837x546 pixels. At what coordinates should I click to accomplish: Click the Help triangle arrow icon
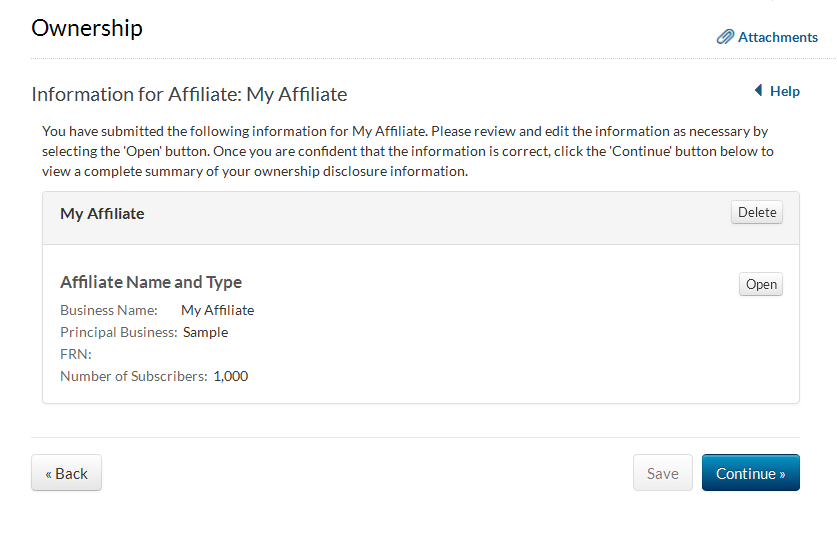(x=758, y=91)
